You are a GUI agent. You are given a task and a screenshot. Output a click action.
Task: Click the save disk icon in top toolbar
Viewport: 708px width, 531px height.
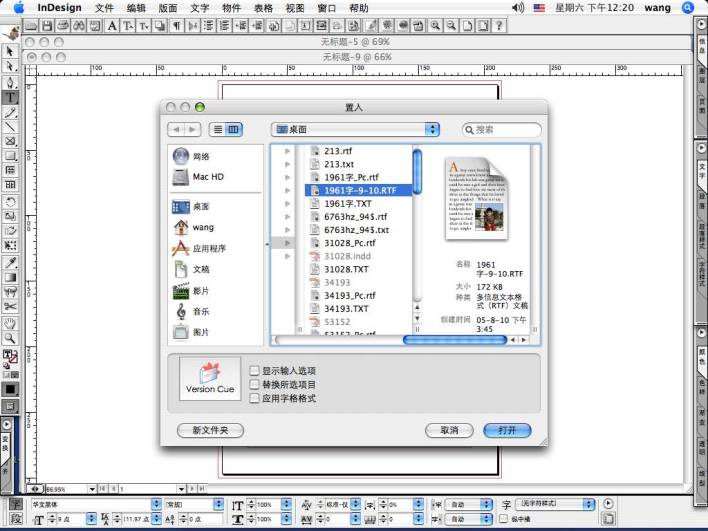pos(48,25)
